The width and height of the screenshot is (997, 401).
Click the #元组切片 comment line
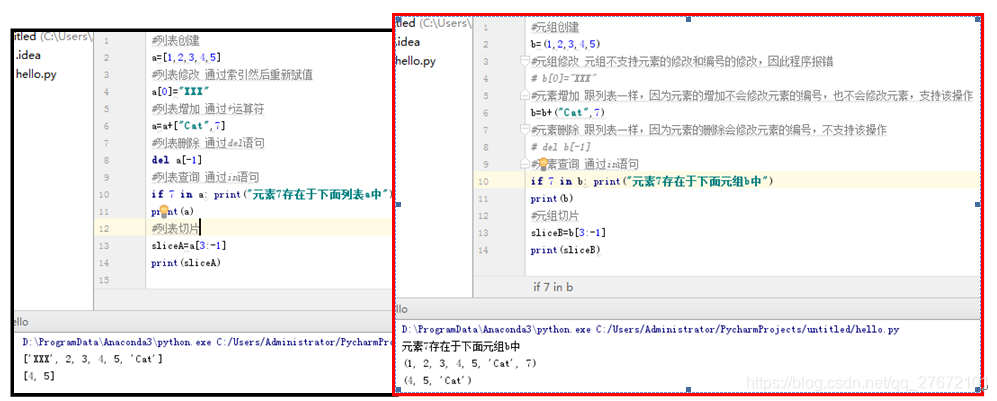click(x=555, y=216)
